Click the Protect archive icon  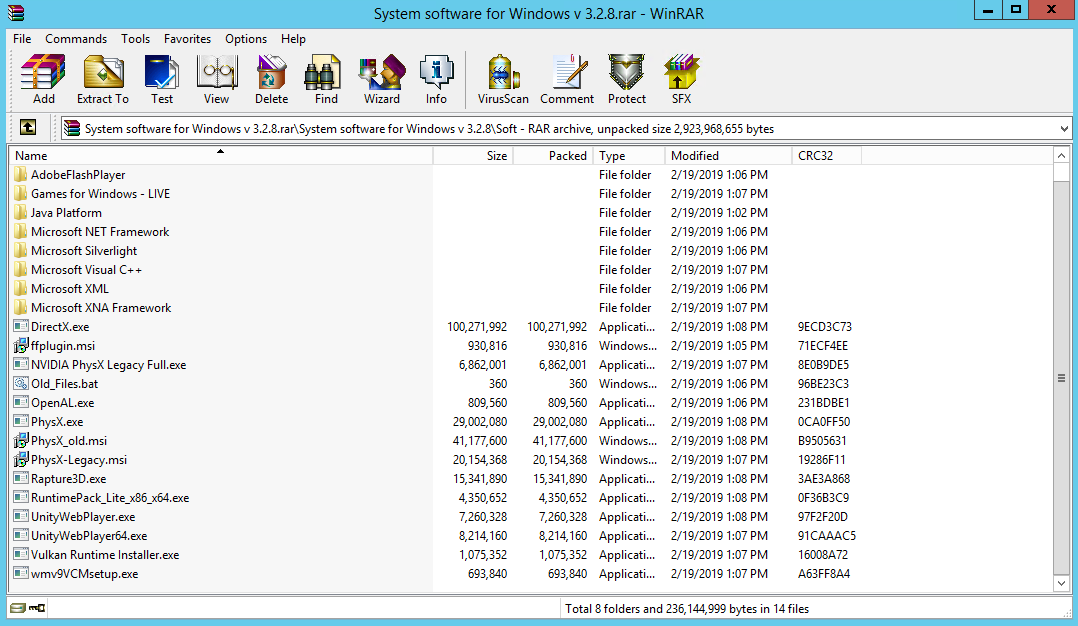coord(626,79)
